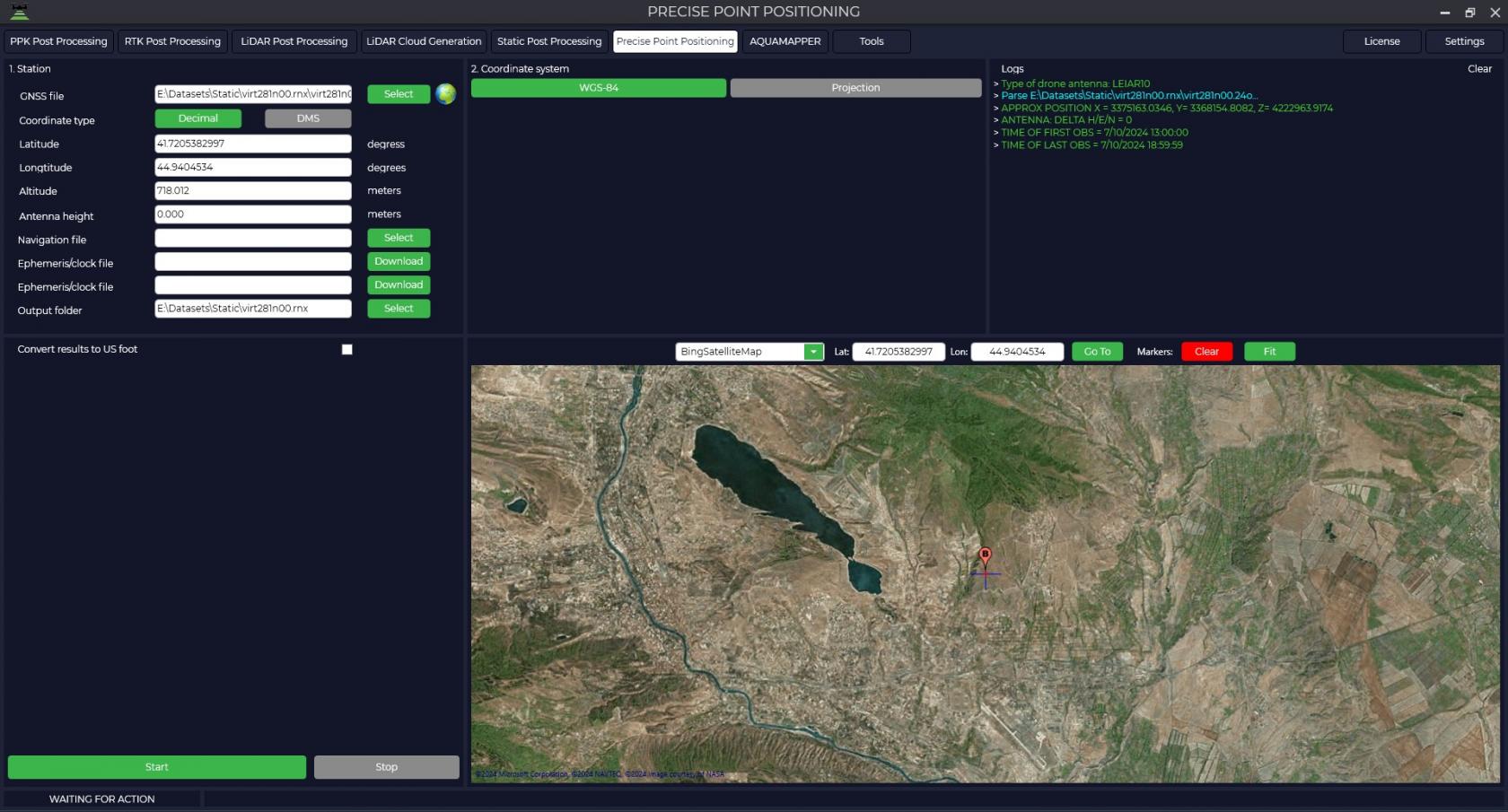Click the Navigation file input field
Image resolution: width=1508 pixels, height=812 pixels.
[253, 238]
